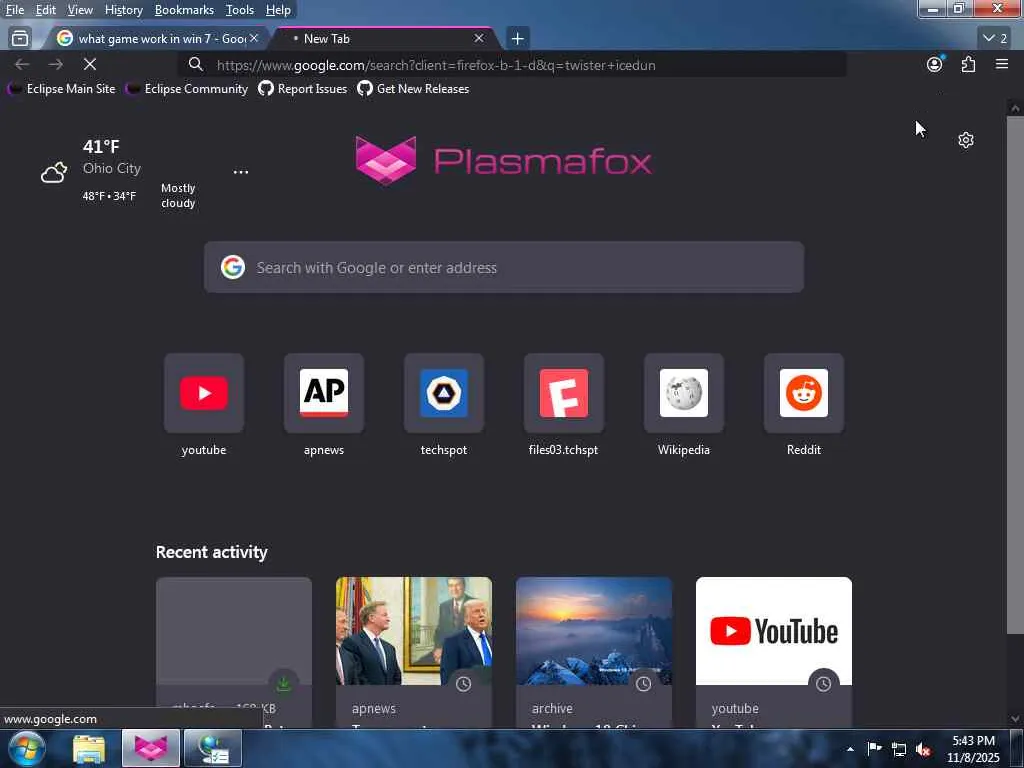
Task: Click the Plasmafox logo
Action: [x=504, y=160]
